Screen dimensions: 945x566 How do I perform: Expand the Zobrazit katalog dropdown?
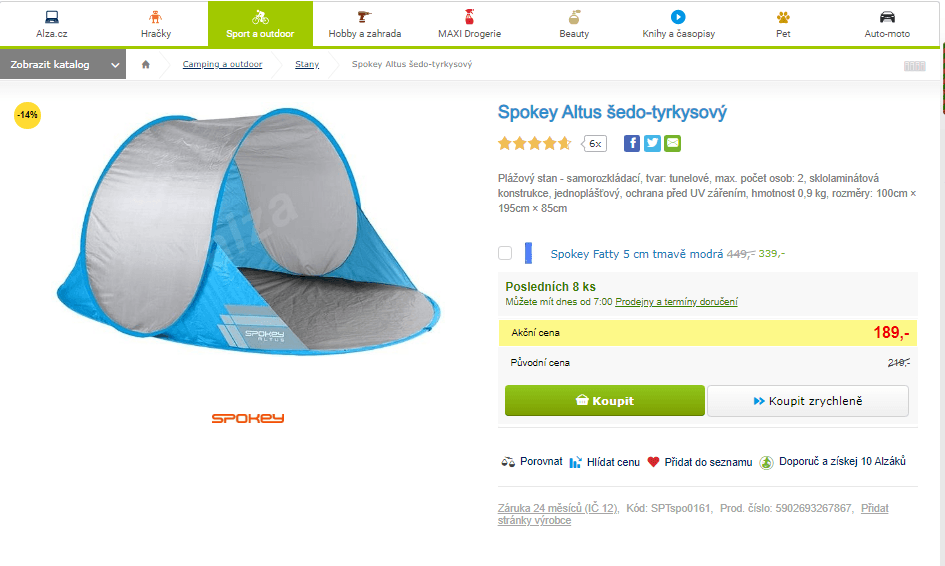tap(63, 64)
